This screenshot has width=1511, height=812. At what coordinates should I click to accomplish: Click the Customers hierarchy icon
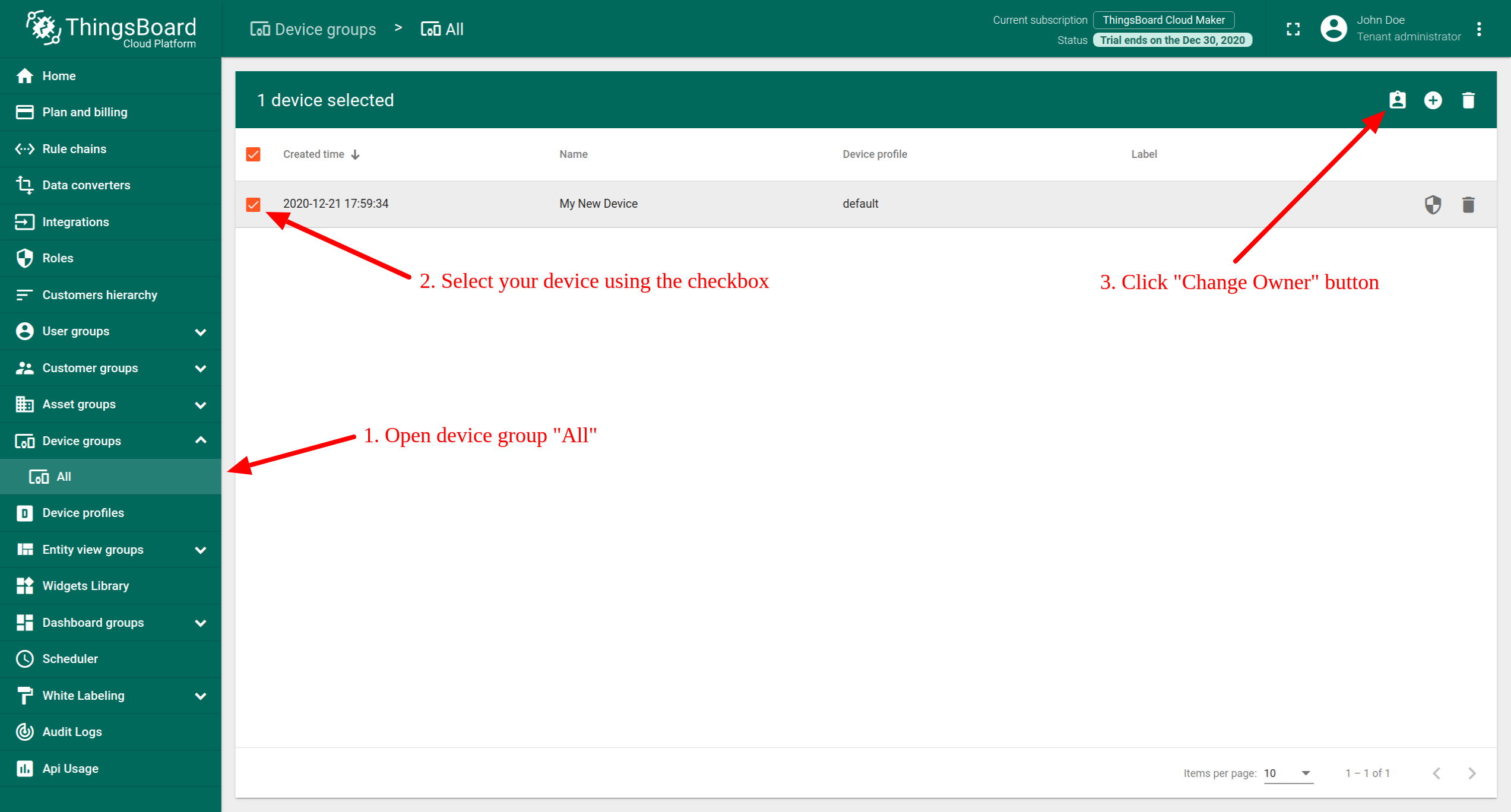point(24,295)
